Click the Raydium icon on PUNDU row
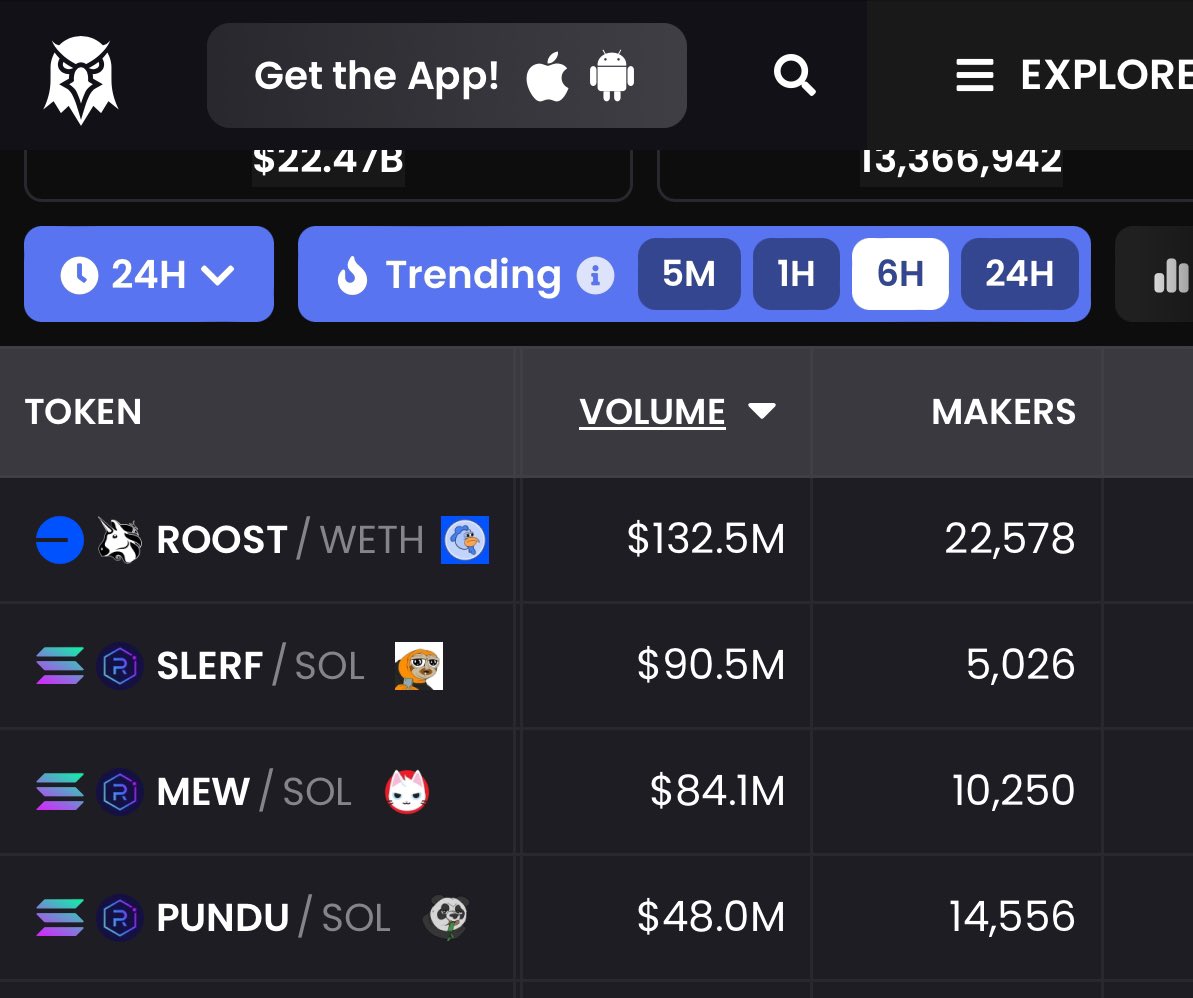Screen dimensions: 1193x998 (x=120, y=917)
